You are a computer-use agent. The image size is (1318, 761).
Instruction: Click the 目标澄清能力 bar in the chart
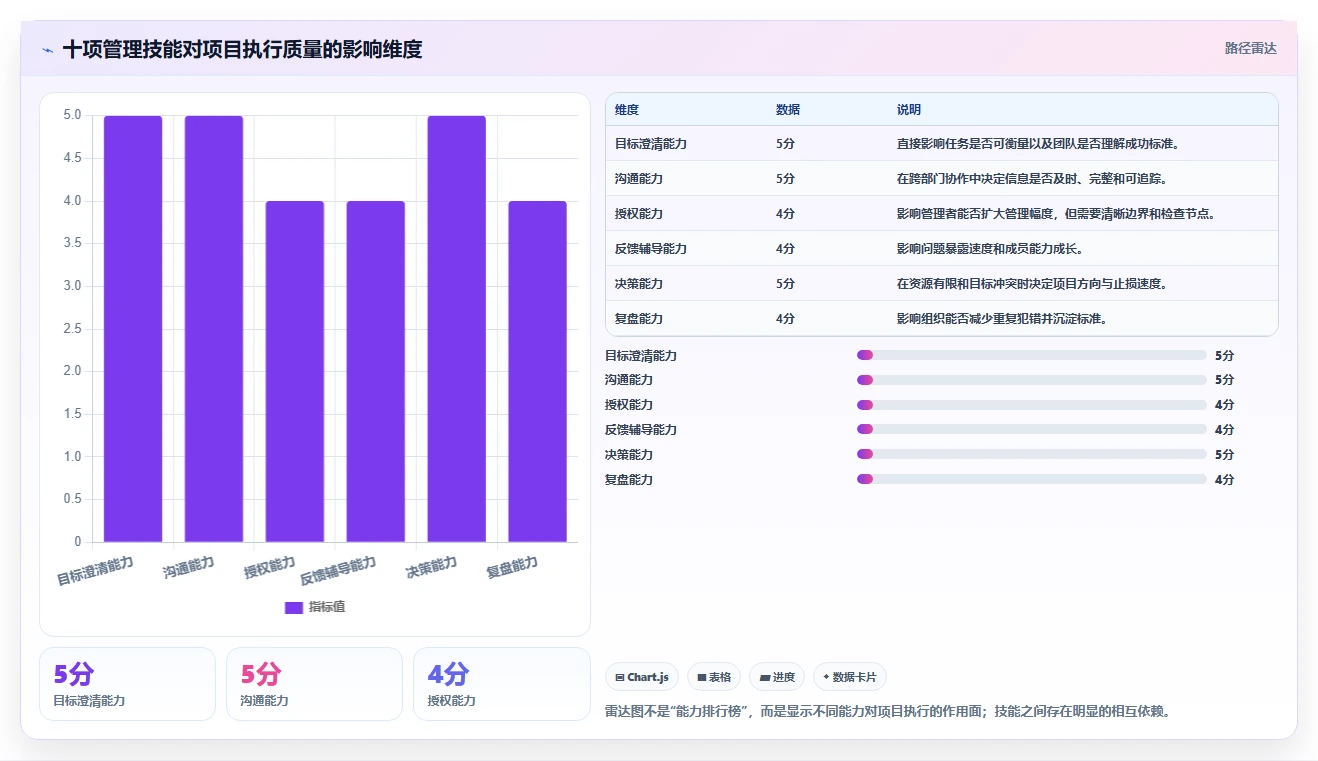(x=133, y=329)
